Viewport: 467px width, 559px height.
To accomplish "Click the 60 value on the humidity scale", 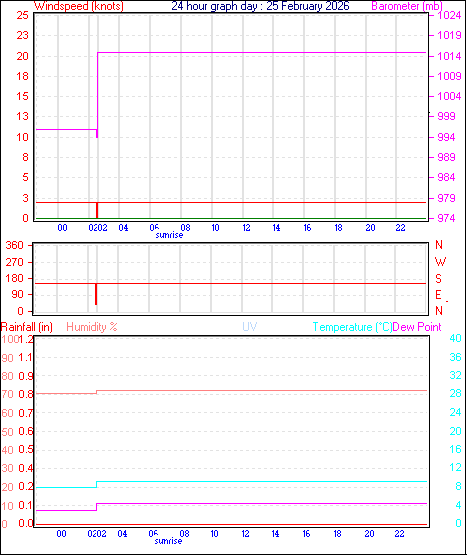I will coord(7,413).
